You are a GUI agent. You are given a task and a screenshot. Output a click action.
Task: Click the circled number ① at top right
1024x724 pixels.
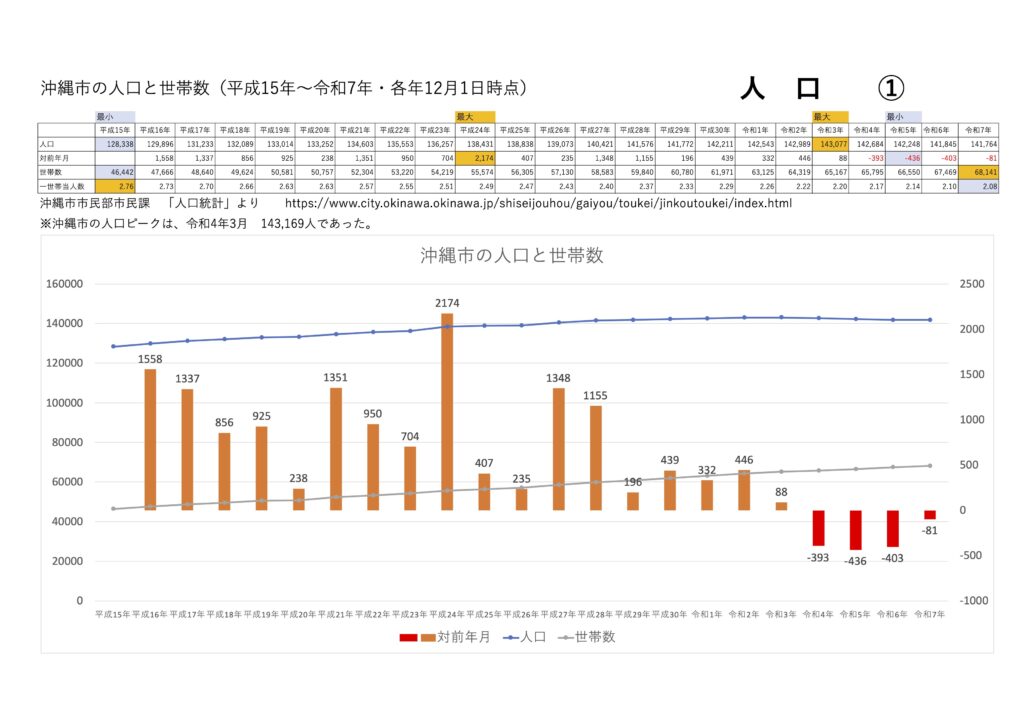pos(889,88)
